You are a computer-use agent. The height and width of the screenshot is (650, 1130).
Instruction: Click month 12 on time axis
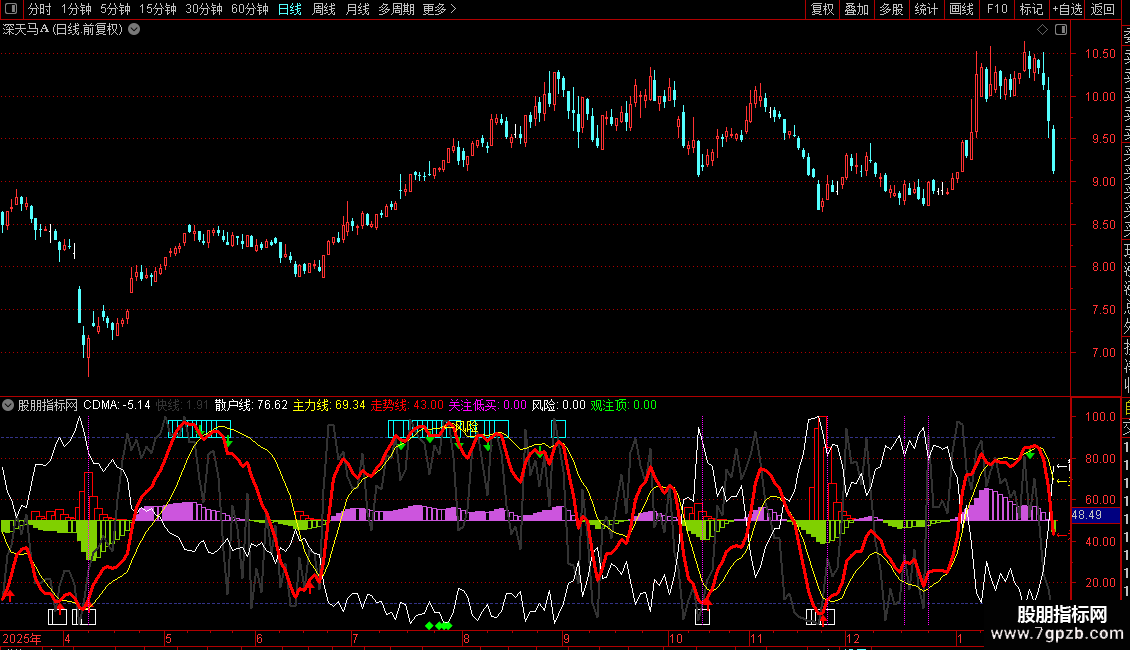(x=853, y=638)
